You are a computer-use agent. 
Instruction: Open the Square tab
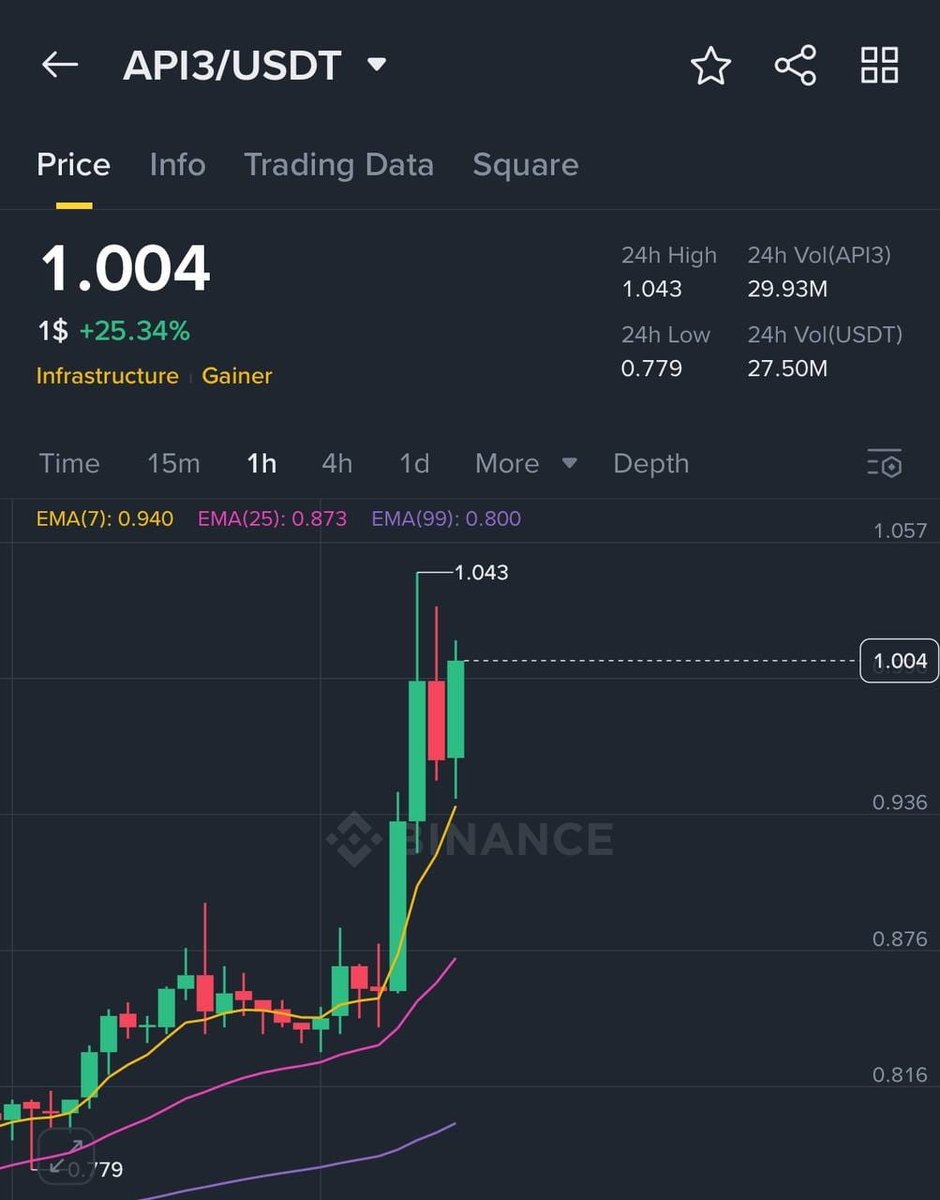coord(525,164)
